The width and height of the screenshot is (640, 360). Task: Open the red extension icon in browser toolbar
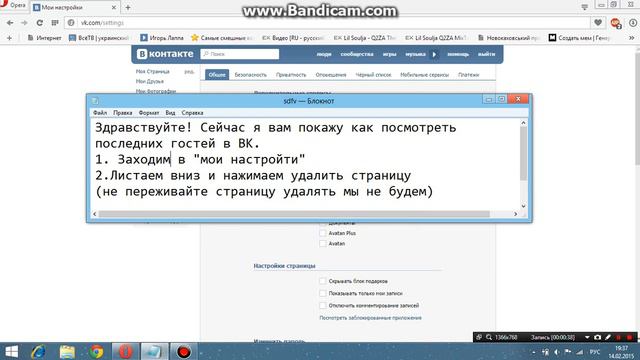tap(616, 23)
